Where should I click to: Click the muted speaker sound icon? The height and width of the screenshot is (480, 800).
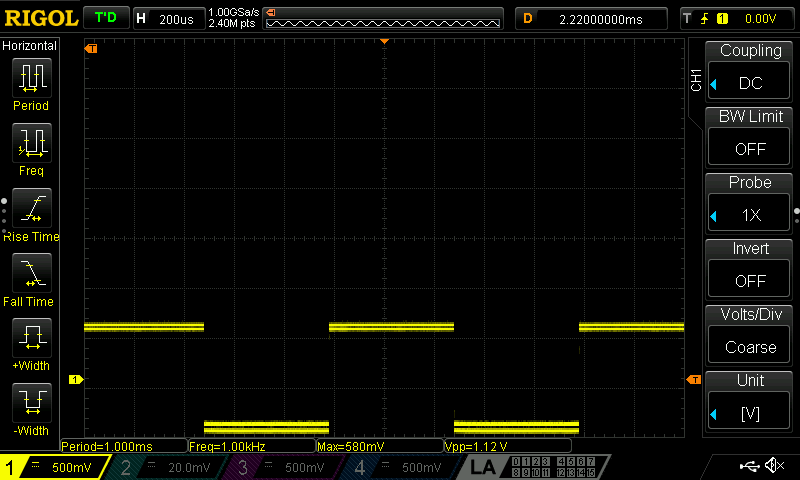774,465
